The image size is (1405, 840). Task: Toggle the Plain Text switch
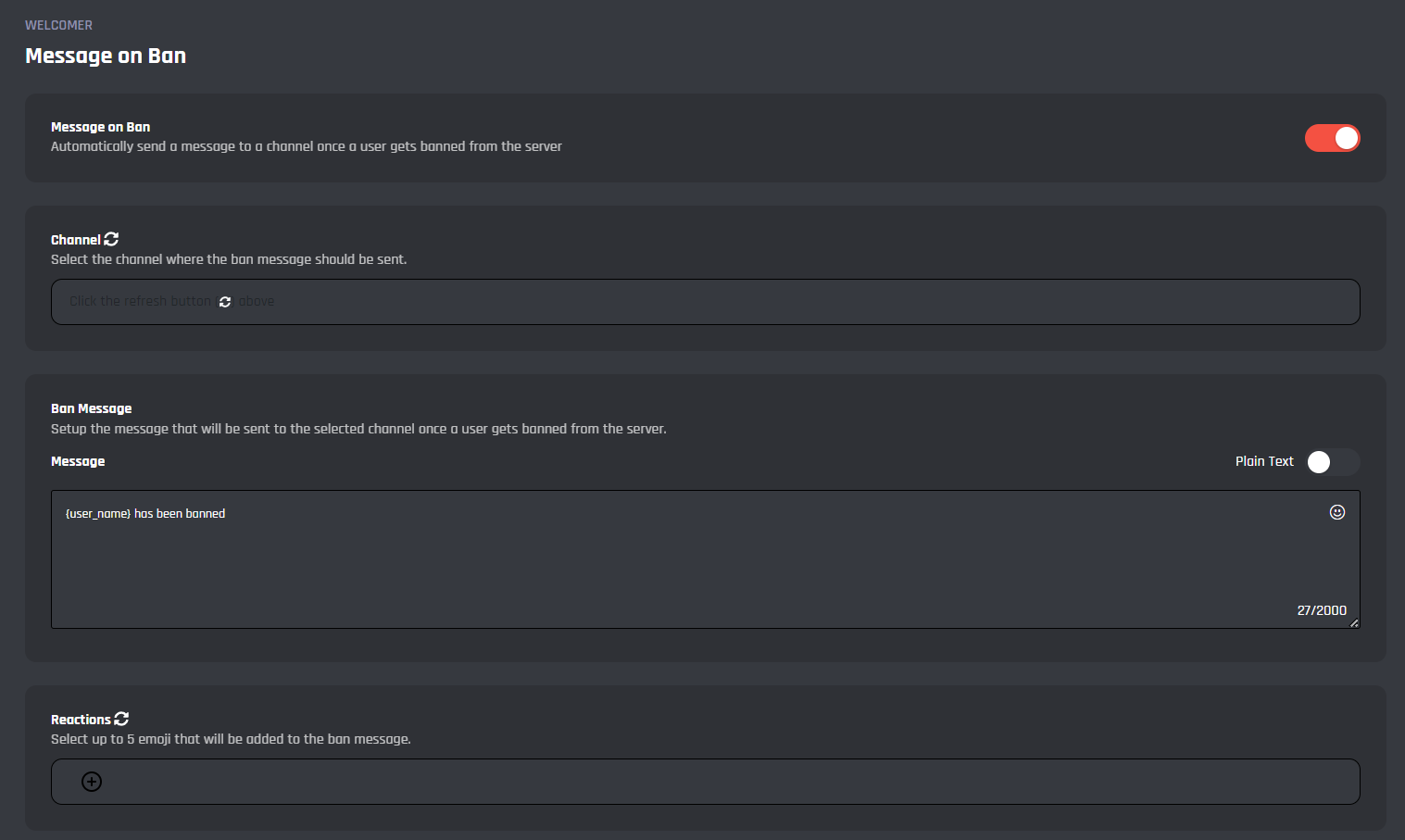[x=1332, y=461]
